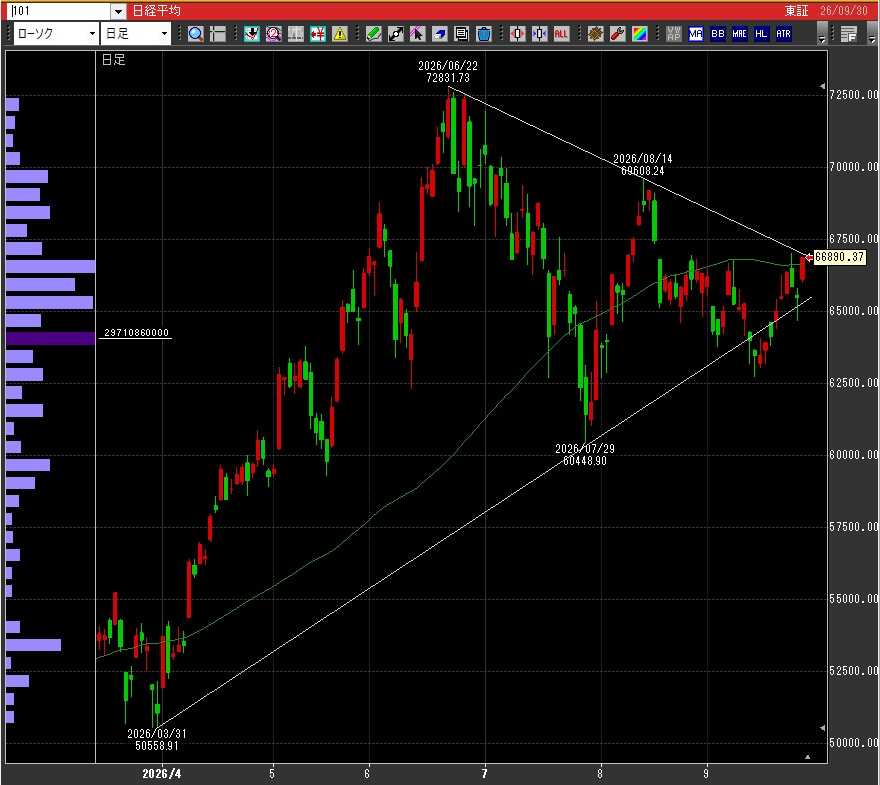This screenshot has width=880, height=785.
Task: Click the magnifier icon with number 2
Action: click(274, 34)
